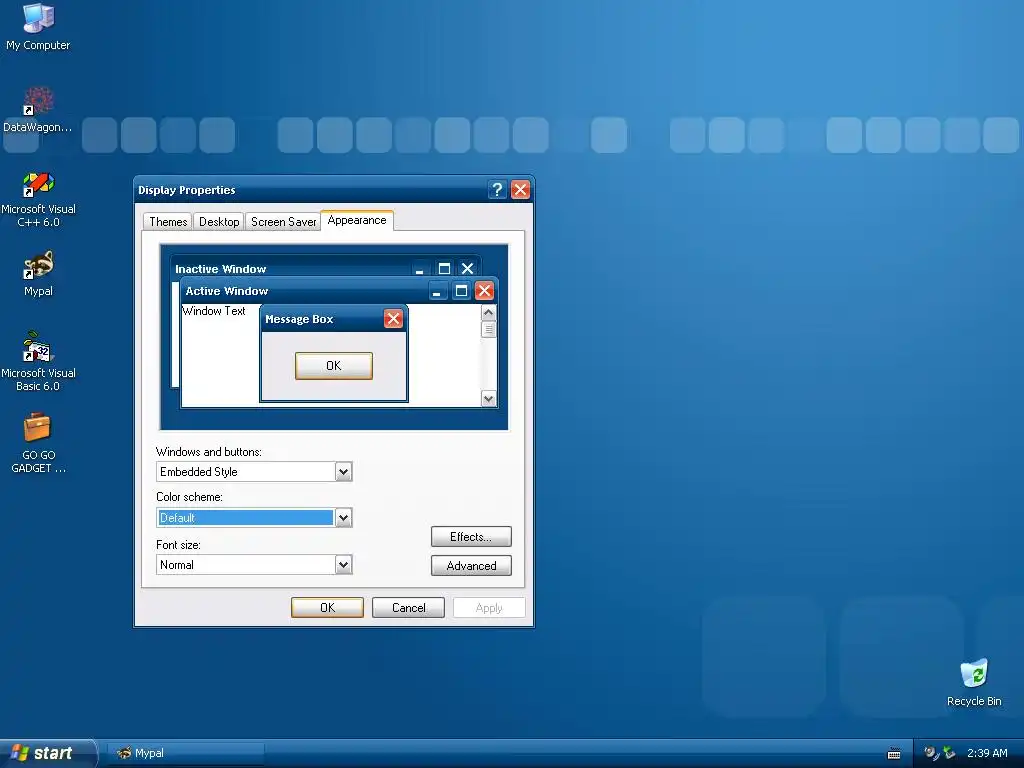Click the on-screen keyboard tray icon
The width and height of the screenshot is (1024, 768).
(894, 754)
